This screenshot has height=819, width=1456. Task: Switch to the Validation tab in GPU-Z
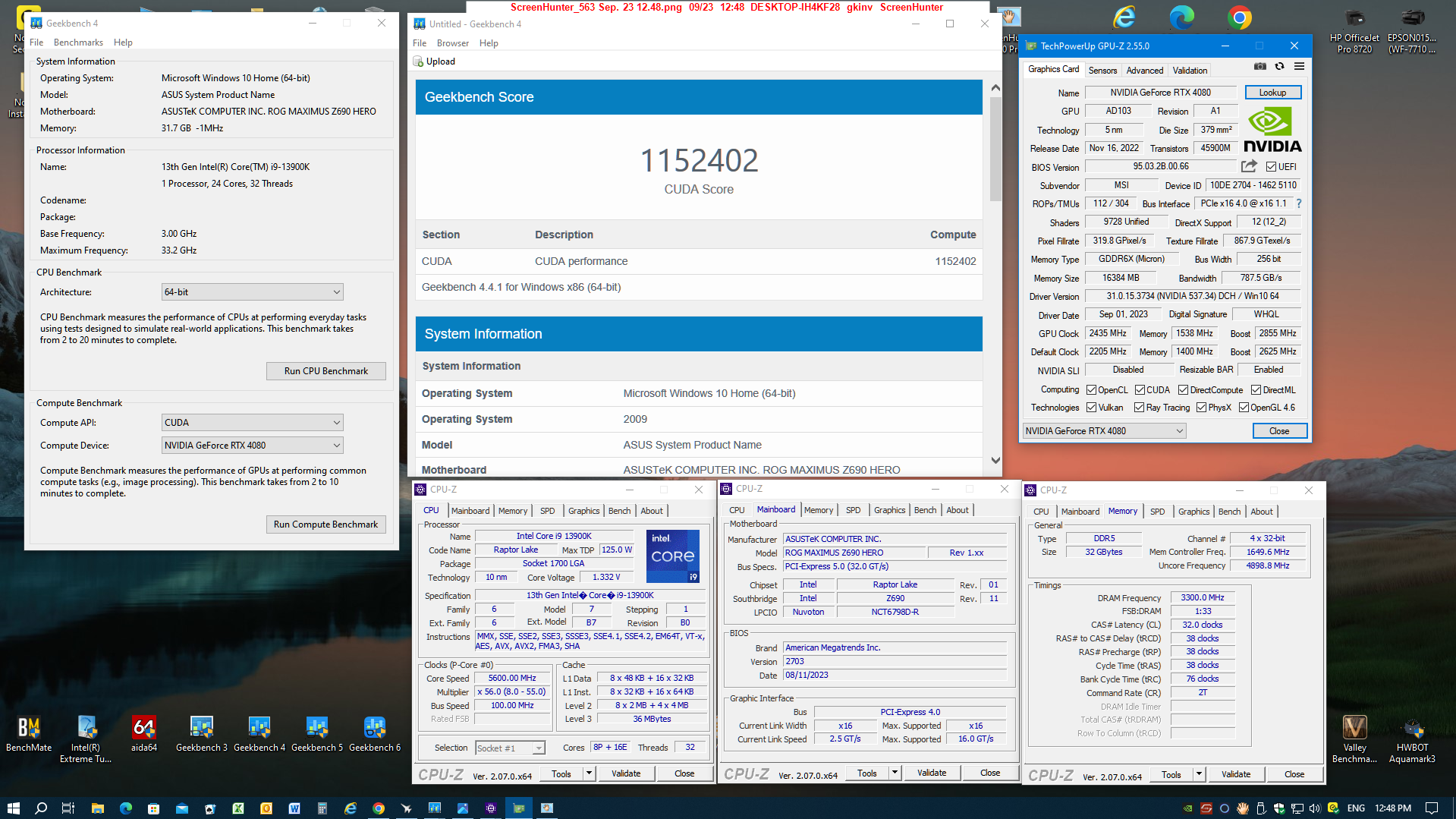click(1190, 71)
